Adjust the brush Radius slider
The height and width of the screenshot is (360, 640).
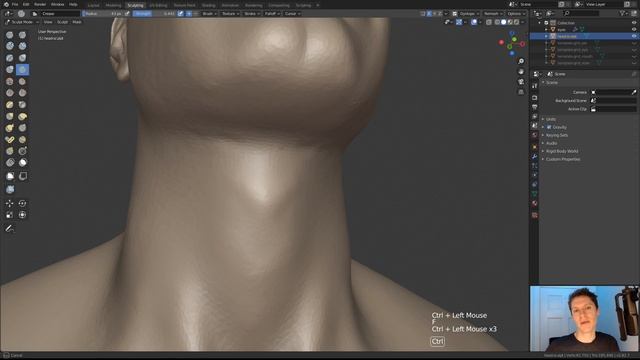point(102,13)
